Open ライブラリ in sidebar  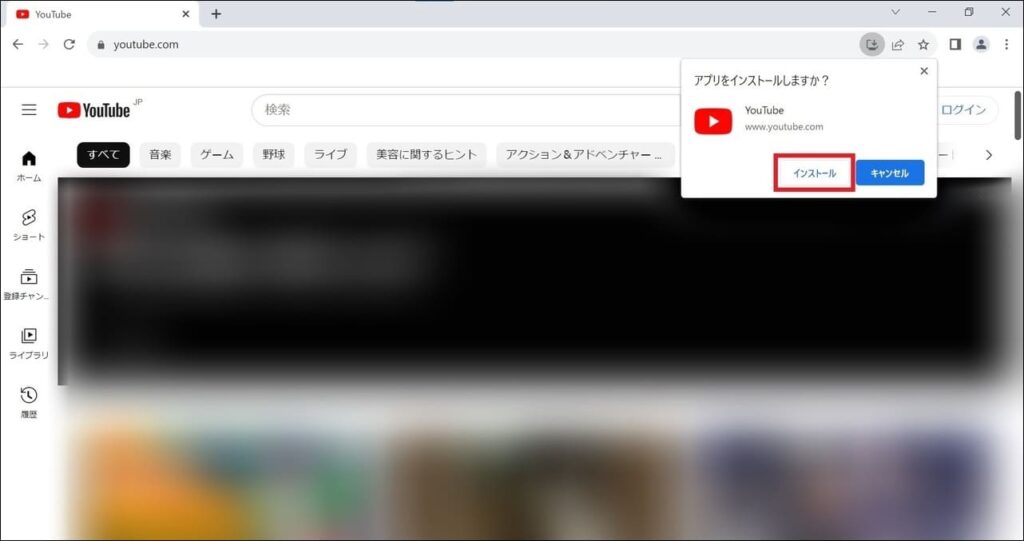pos(29,344)
